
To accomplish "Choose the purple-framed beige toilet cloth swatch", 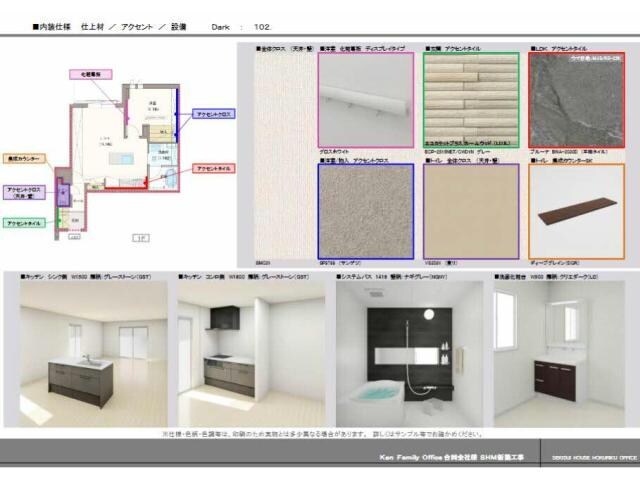I will [470, 210].
